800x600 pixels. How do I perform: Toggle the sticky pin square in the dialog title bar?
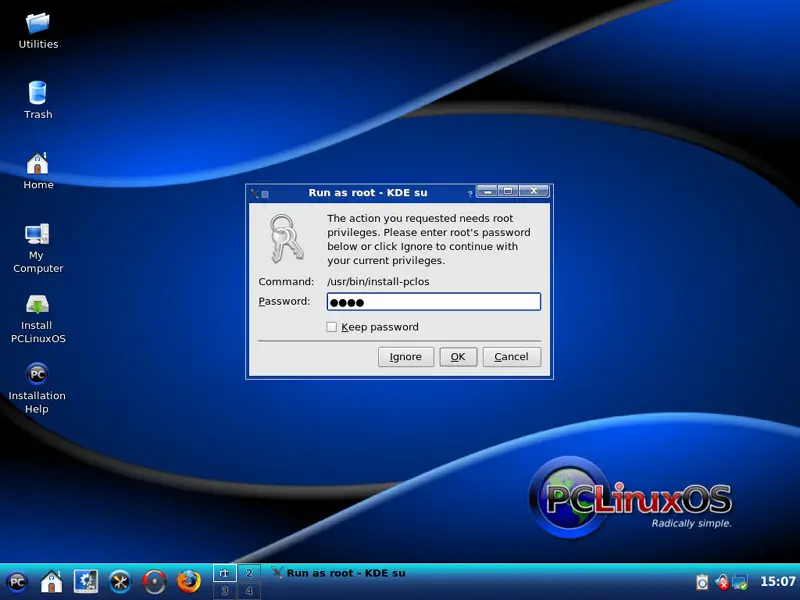pyautogui.click(x=265, y=194)
